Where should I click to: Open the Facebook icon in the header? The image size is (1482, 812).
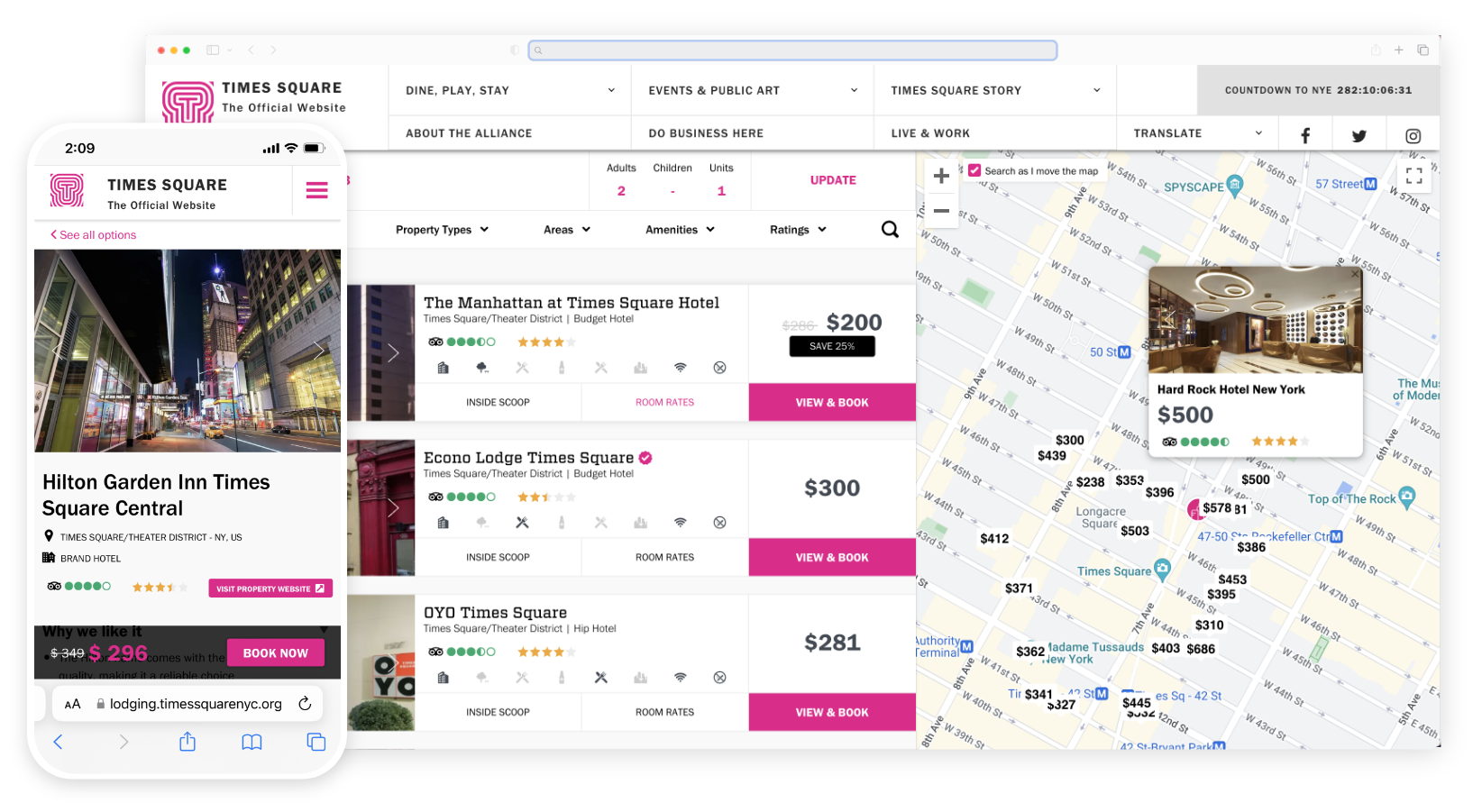tap(1304, 136)
